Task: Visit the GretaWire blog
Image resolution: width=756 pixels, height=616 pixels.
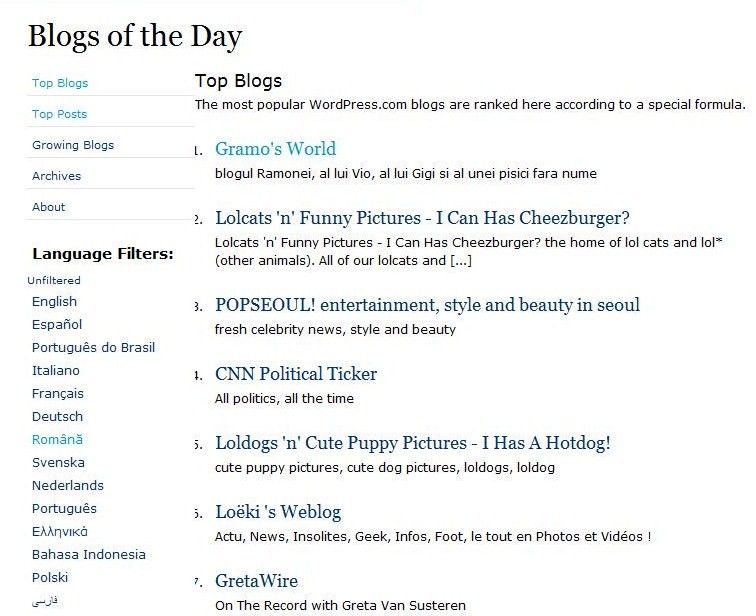Action: coord(256,581)
